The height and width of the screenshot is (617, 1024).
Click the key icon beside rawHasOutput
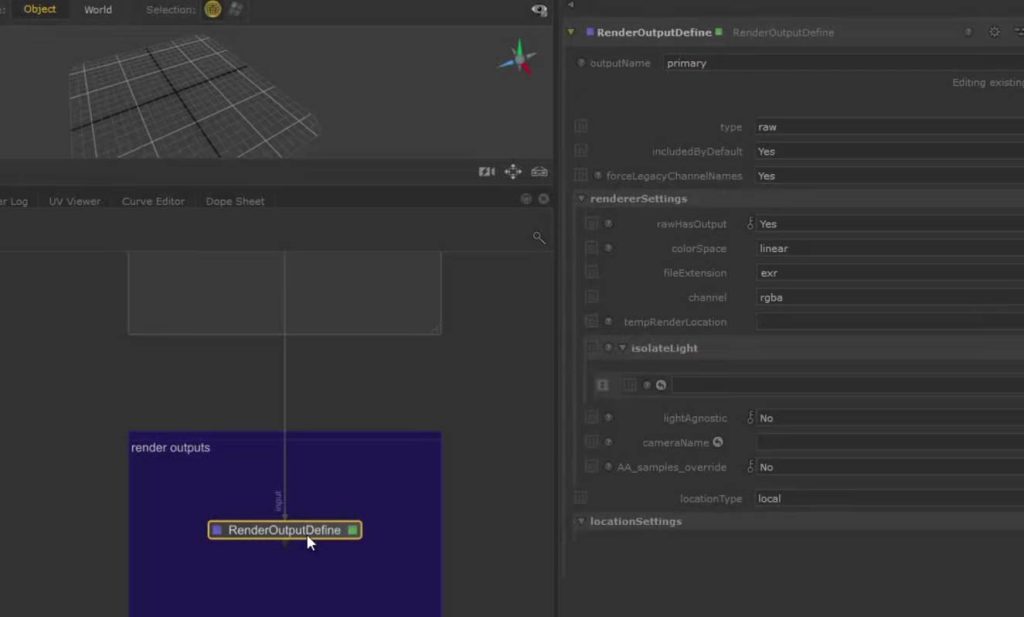click(750, 224)
